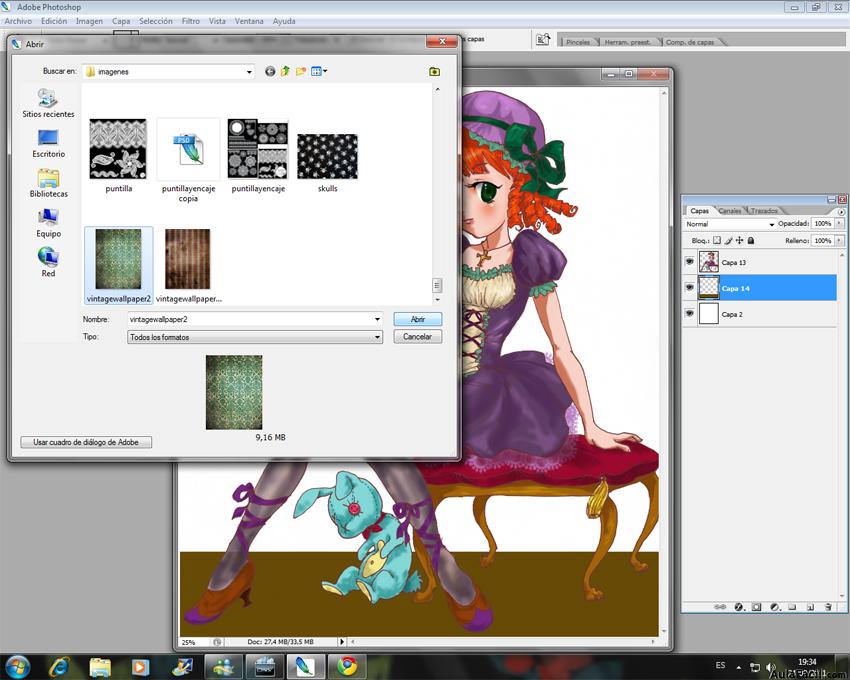Open Bibliotecas in the places bar
Screen dimensions: 850x680
tap(48, 183)
